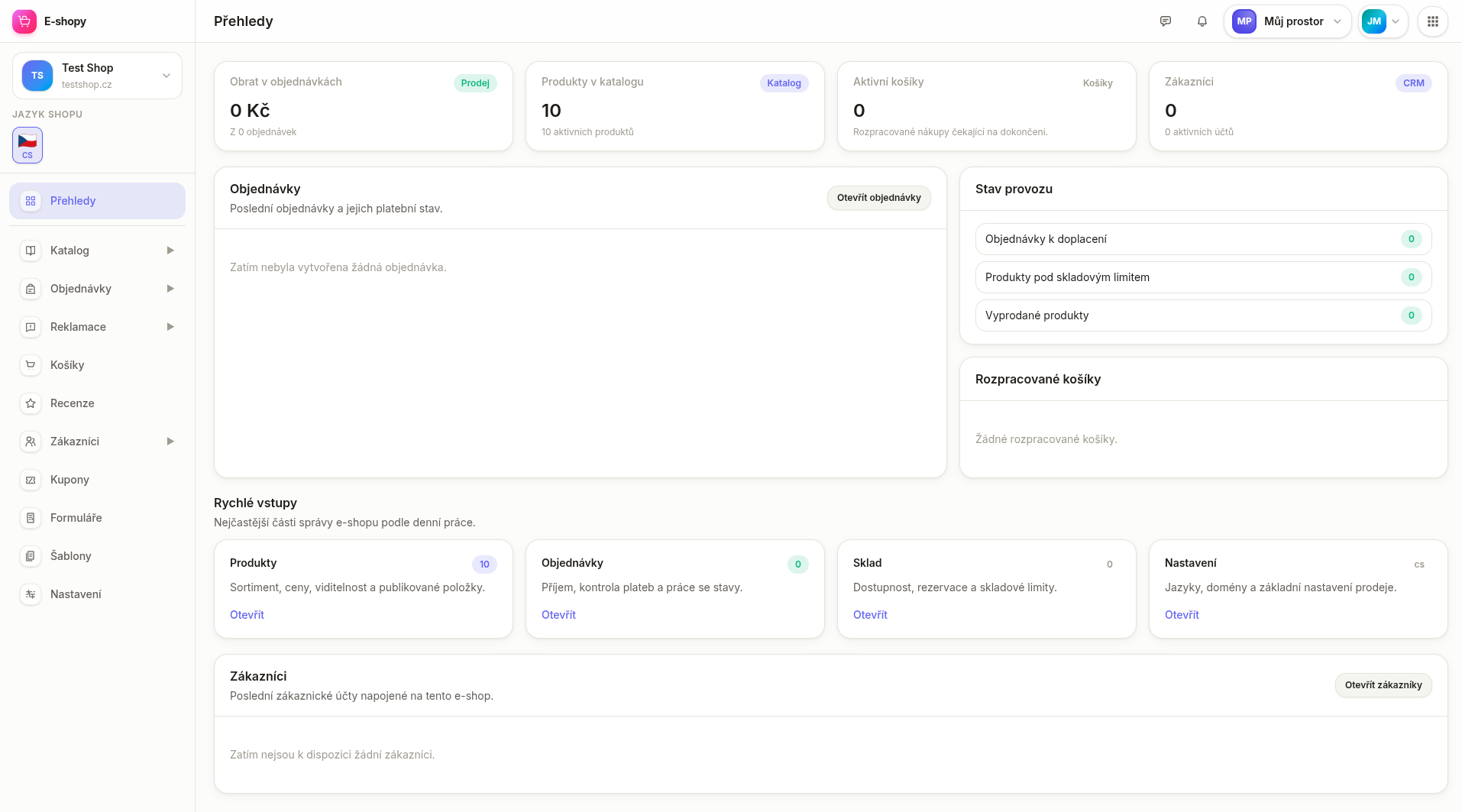Open Recenze label in the sidebar
The image size is (1462, 812).
click(x=73, y=403)
